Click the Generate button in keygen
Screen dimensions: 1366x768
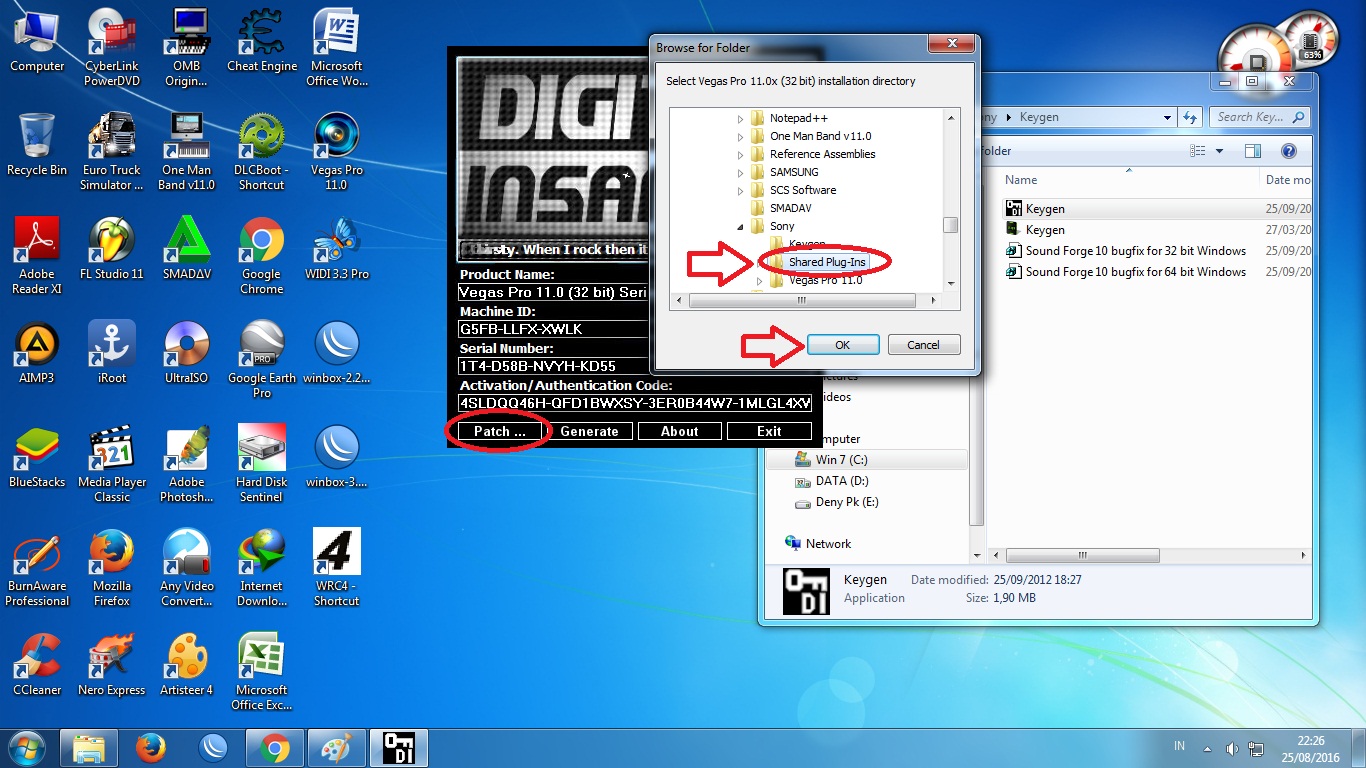coord(589,431)
